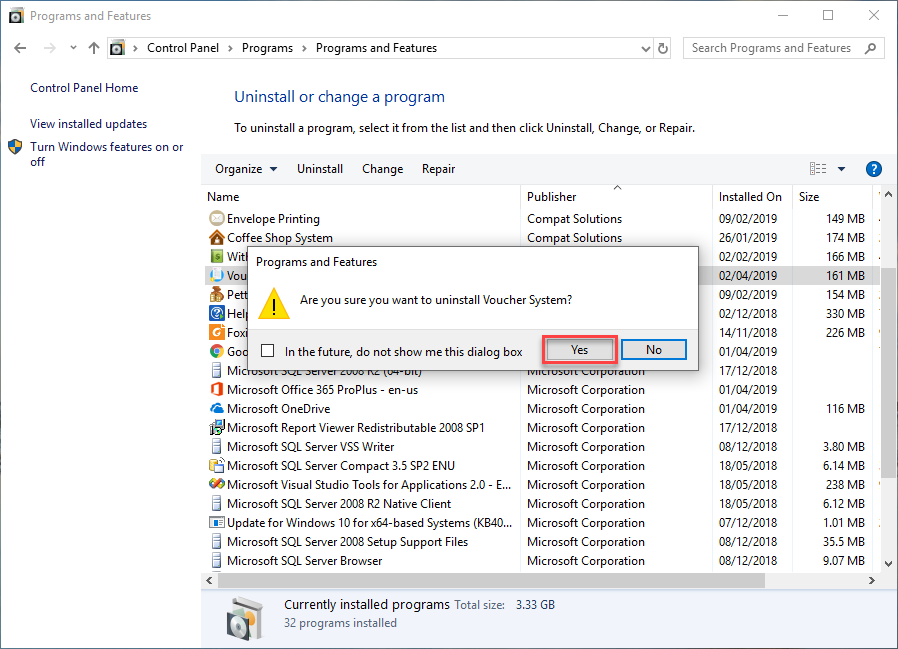Screen dimensions: 898x649
Task: Click the Visual Studio Tools for Applications icon
Action: tap(216, 484)
